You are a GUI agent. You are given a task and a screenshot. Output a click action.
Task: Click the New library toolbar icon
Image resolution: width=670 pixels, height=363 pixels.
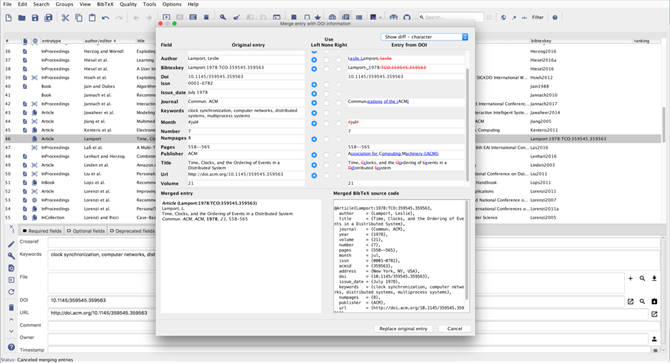point(9,18)
